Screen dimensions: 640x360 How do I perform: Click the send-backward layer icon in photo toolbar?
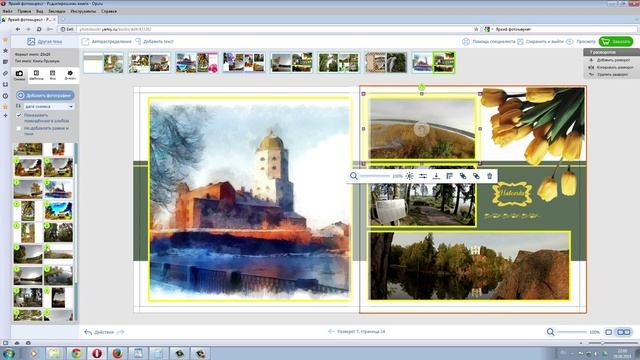click(476, 176)
